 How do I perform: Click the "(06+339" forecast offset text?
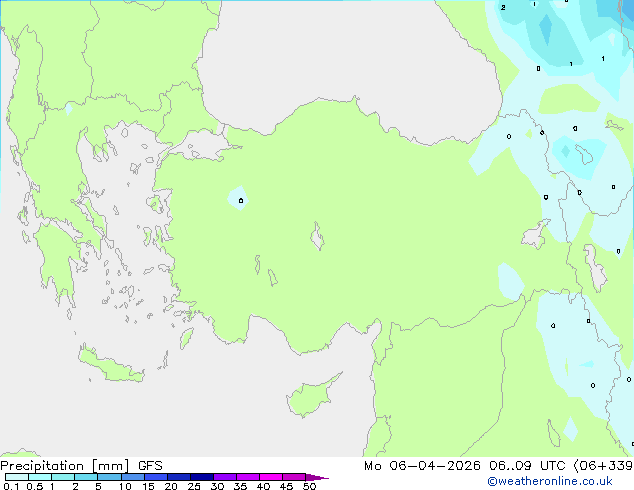603,466
